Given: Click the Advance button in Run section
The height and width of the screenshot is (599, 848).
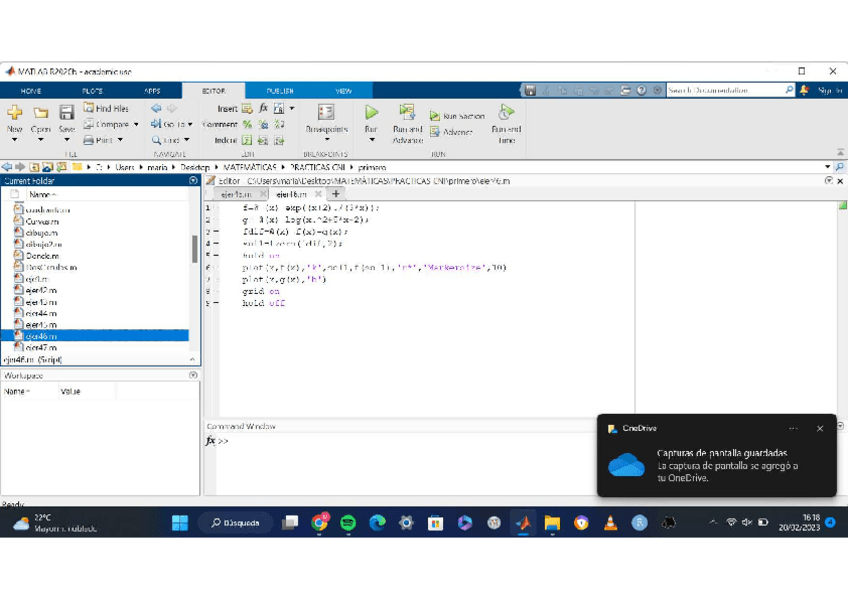Looking at the screenshot, I should (x=451, y=132).
